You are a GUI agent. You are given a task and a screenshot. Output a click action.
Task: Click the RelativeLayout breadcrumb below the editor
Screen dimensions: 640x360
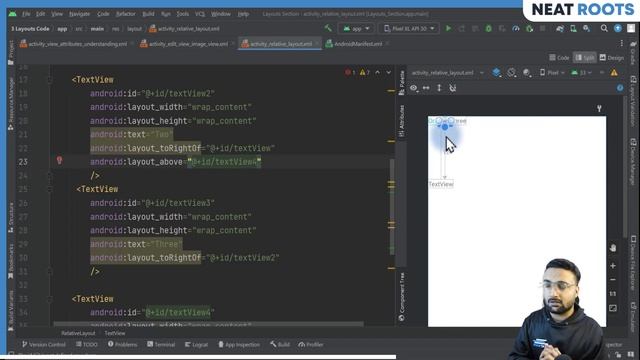[x=78, y=333]
